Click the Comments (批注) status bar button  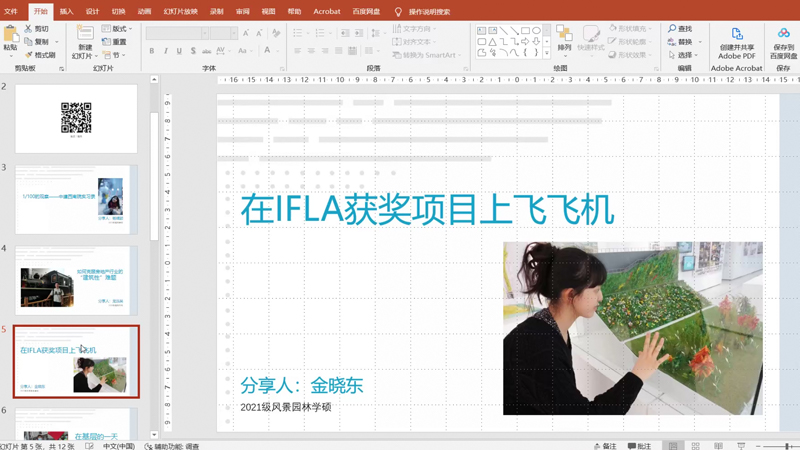[639, 446]
